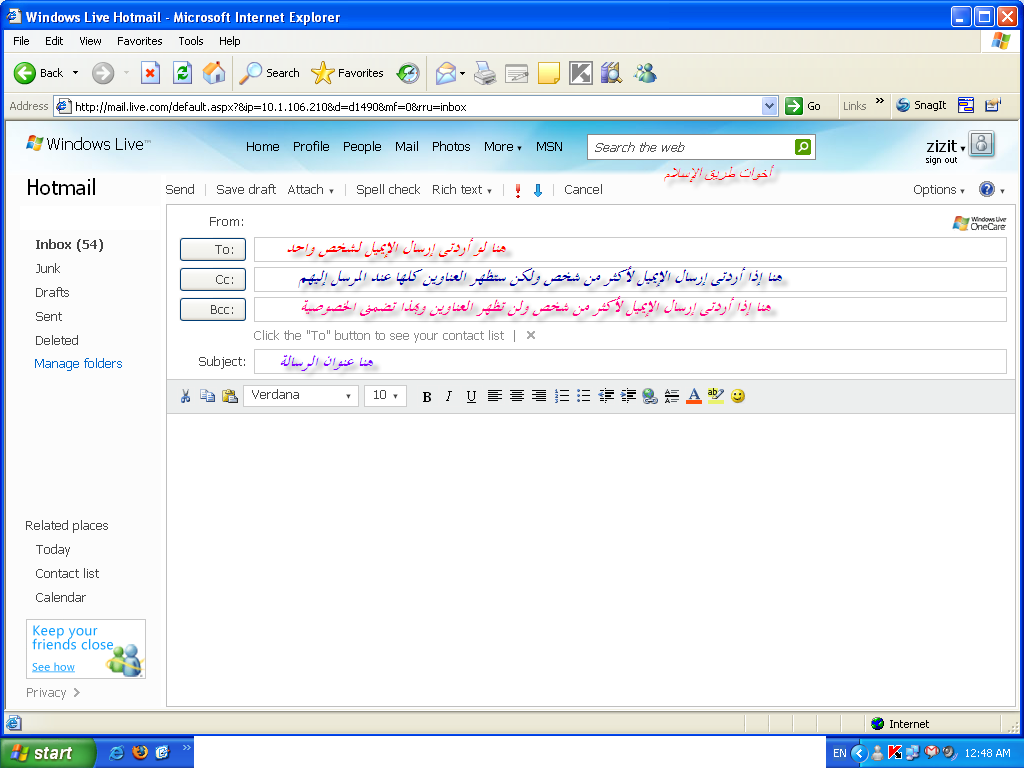Expand the Attach dropdown menu
The width and height of the screenshot is (1024, 768).
pyautogui.click(x=311, y=189)
